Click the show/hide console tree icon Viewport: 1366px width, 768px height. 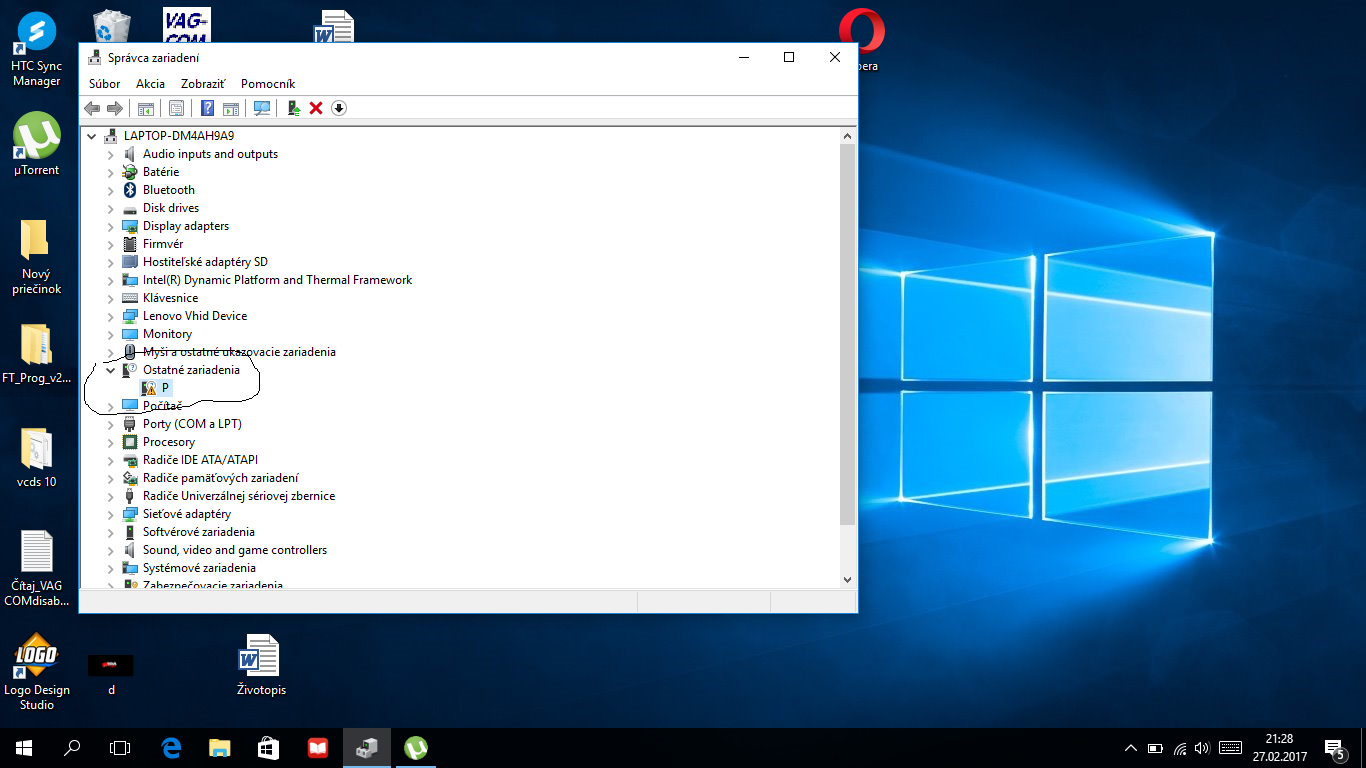tap(146, 108)
